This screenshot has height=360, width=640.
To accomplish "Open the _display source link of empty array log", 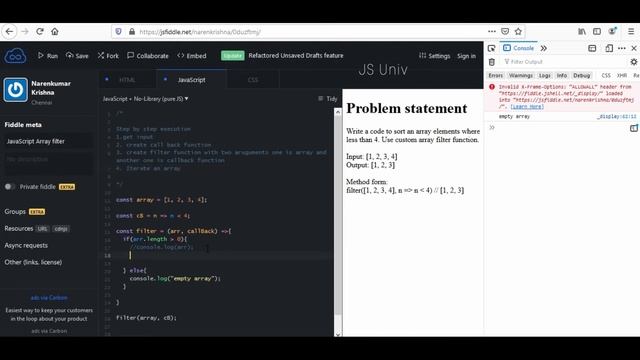I will 616,116.
